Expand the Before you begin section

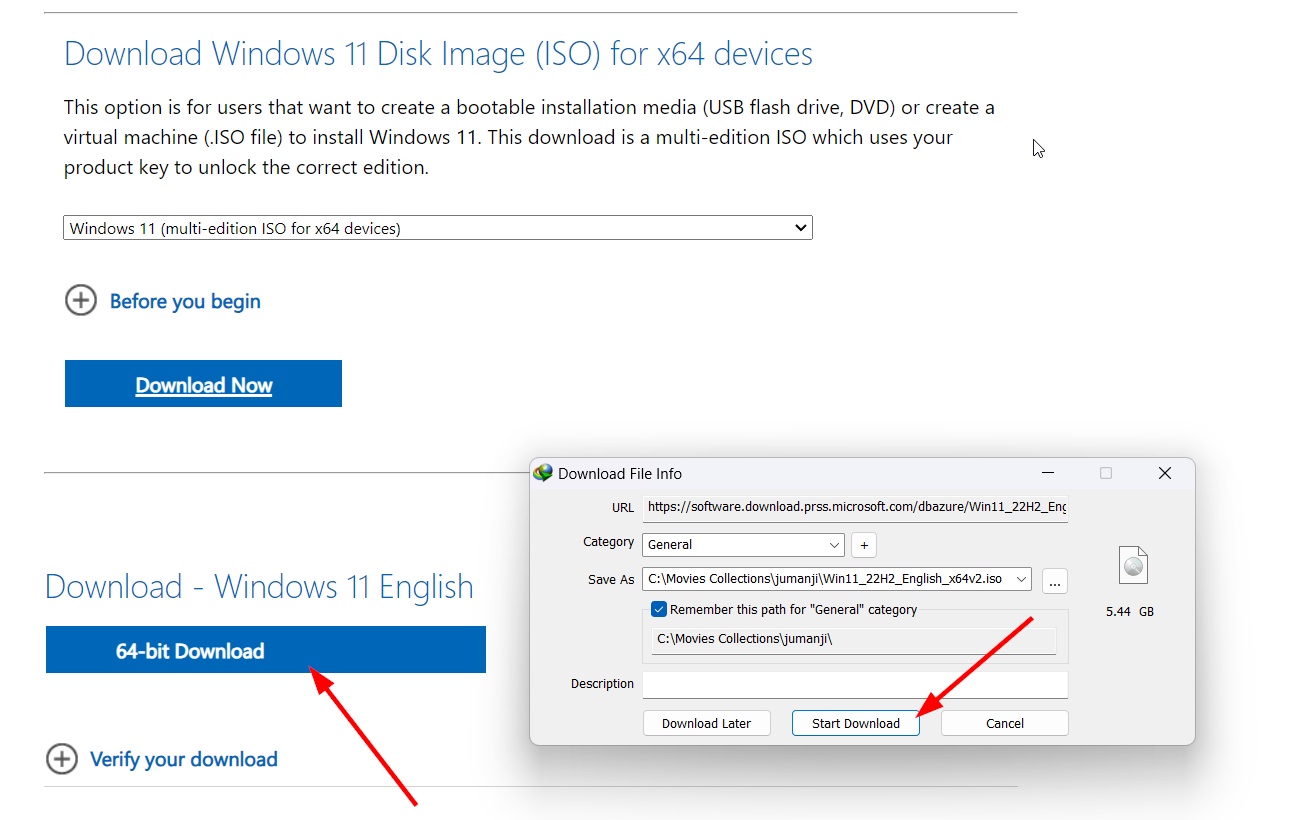(x=163, y=301)
